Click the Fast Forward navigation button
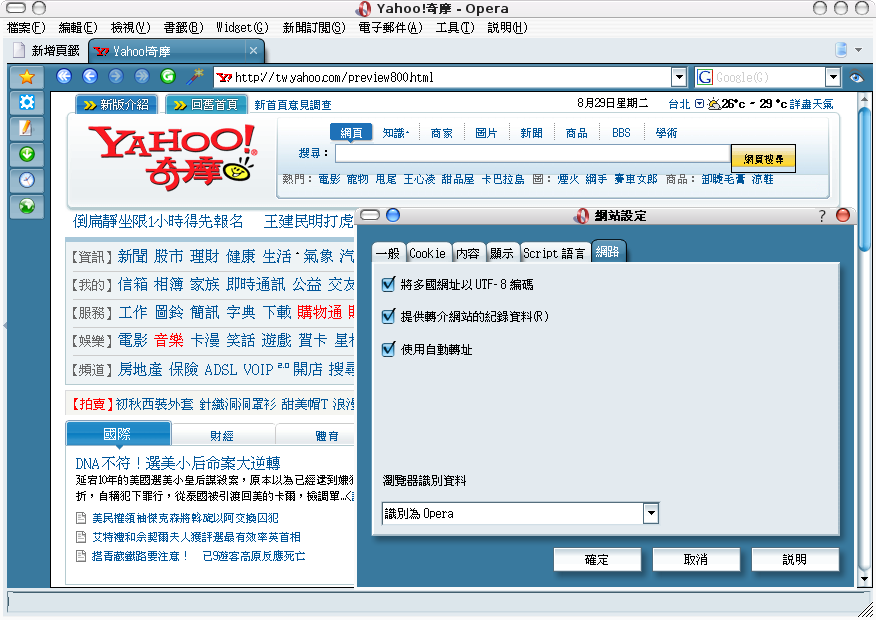This screenshot has height=620, width=876. (141, 77)
